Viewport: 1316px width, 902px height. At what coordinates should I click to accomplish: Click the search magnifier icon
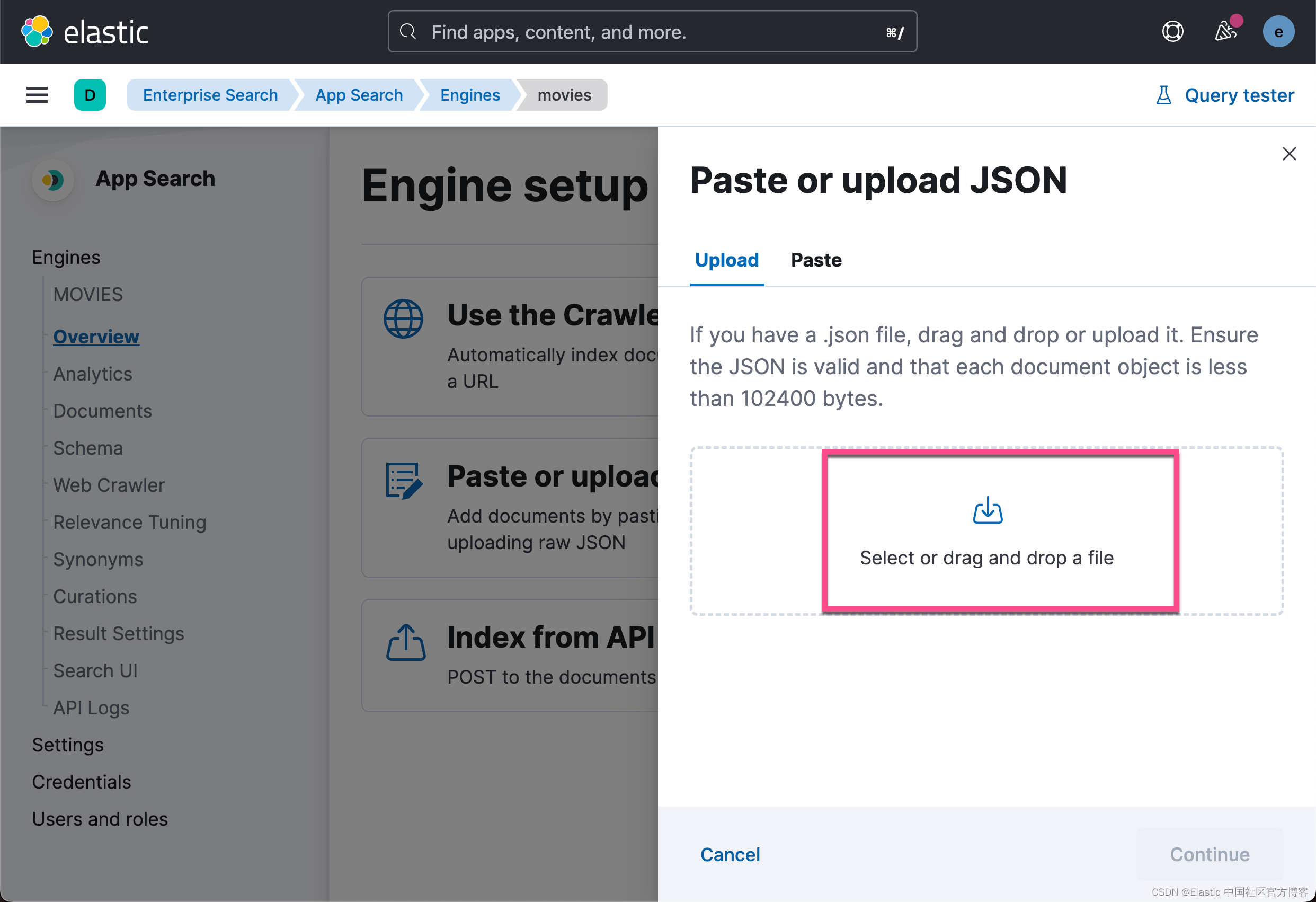pos(407,32)
